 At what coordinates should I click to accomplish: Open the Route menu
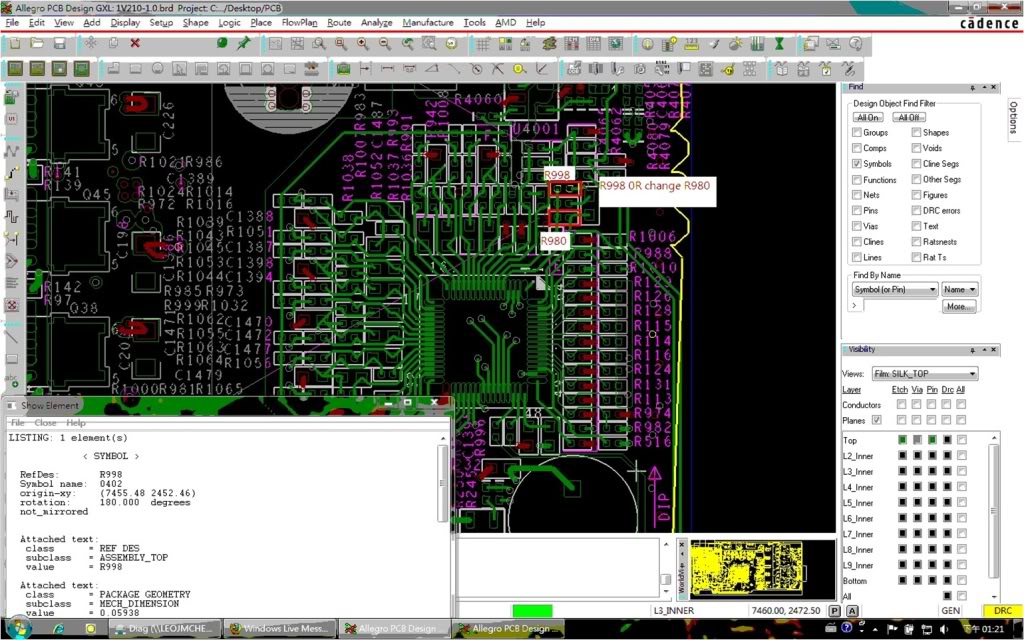coord(339,22)
